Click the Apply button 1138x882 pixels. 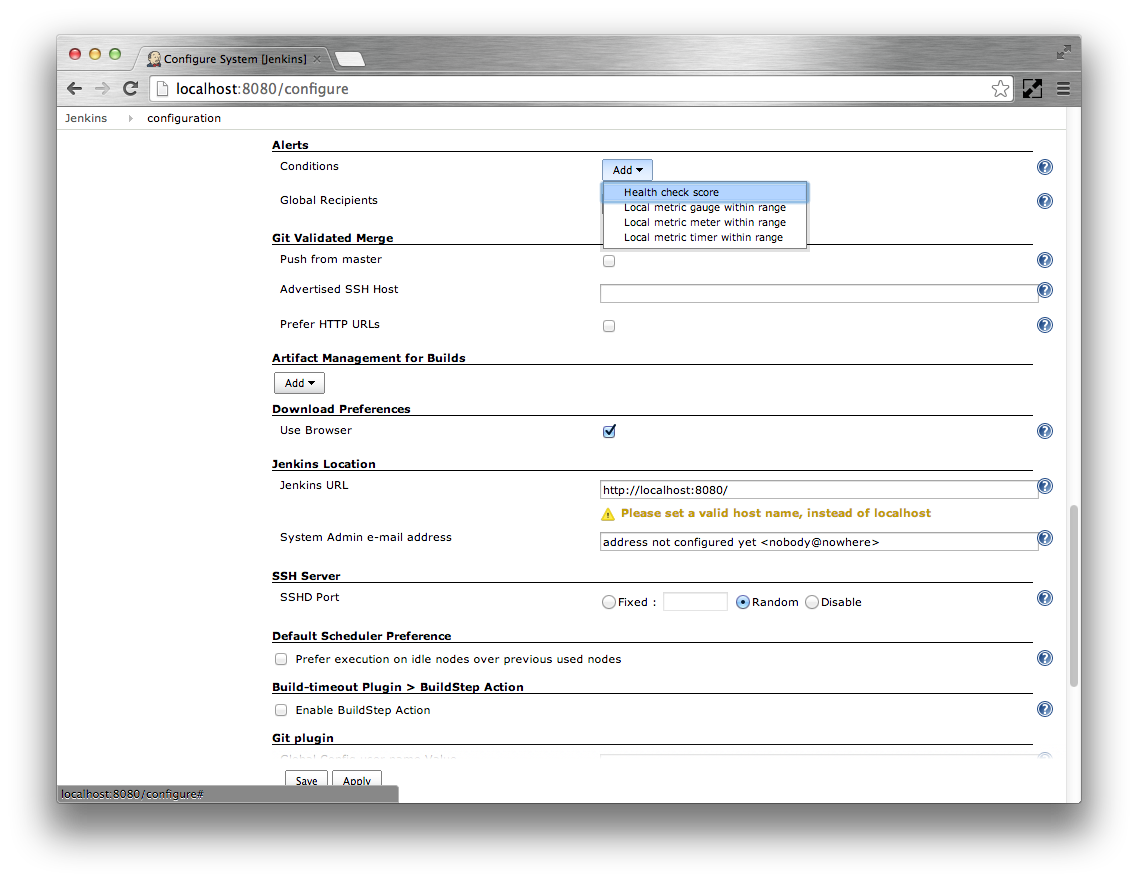click(x=357, y=780)
